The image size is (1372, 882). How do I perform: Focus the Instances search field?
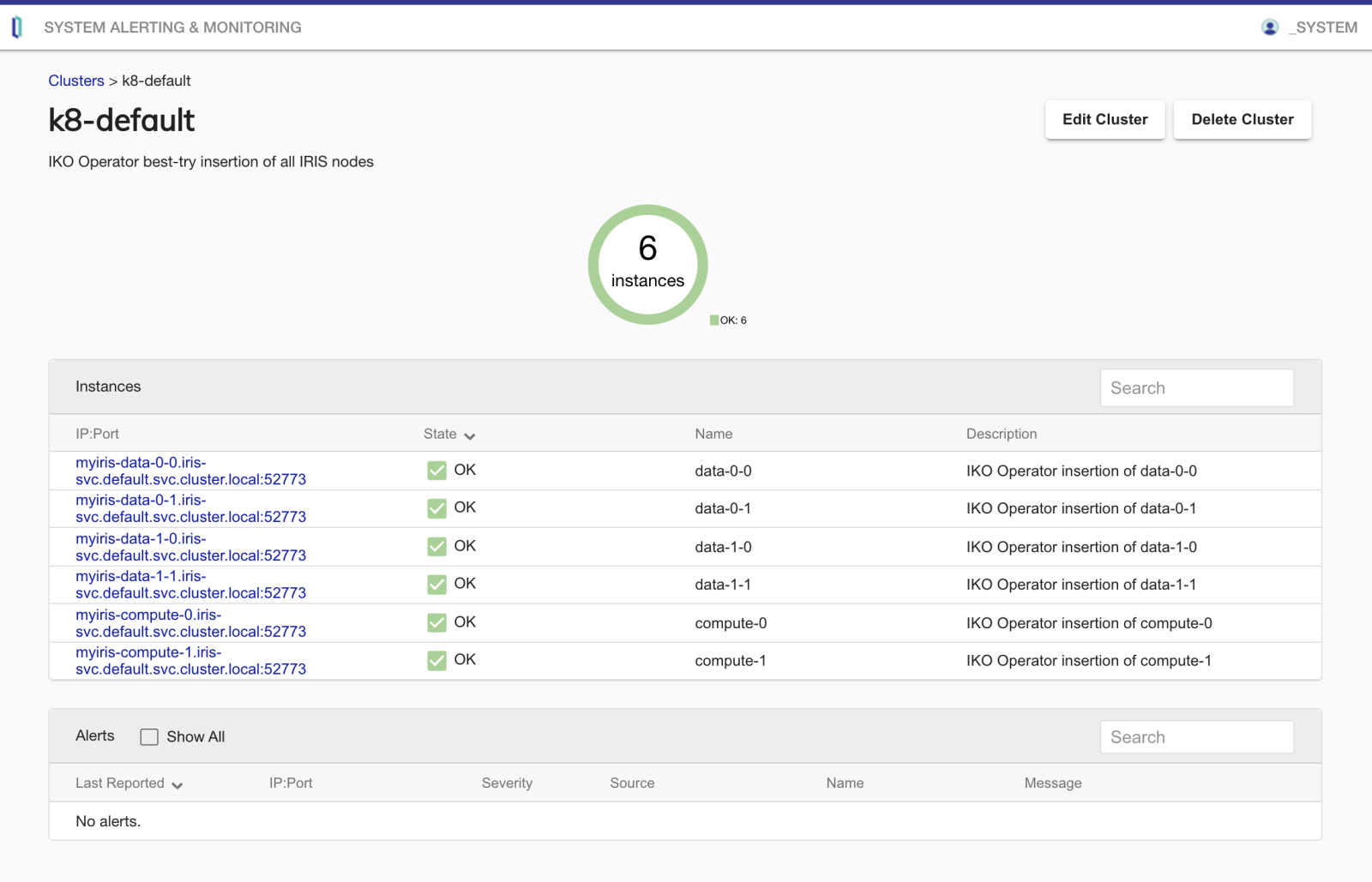[x=1196, y=388]
